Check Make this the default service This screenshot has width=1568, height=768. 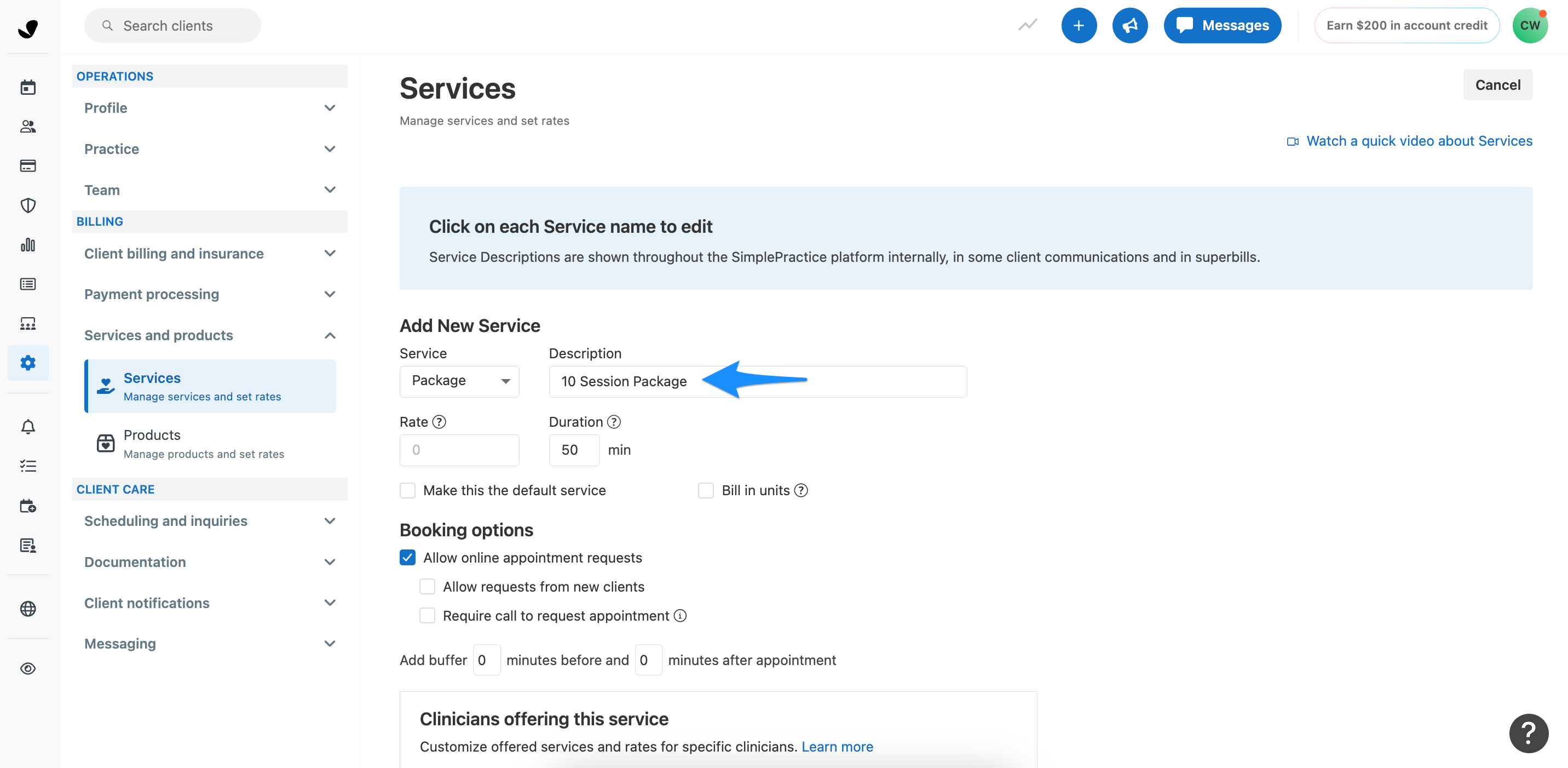click(407, 490)
